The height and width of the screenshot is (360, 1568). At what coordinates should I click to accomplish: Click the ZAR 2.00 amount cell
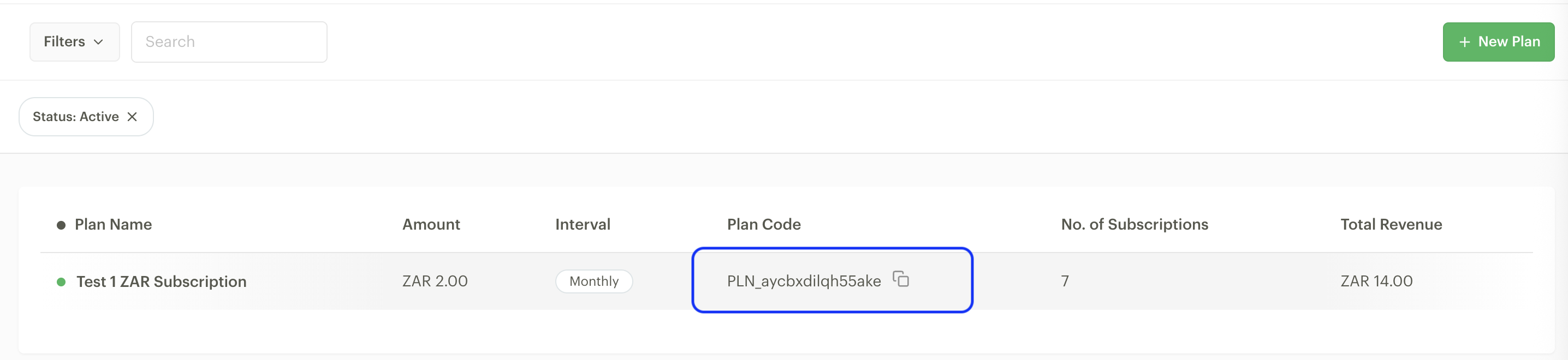pyautogui.click(x=435, y=281)
